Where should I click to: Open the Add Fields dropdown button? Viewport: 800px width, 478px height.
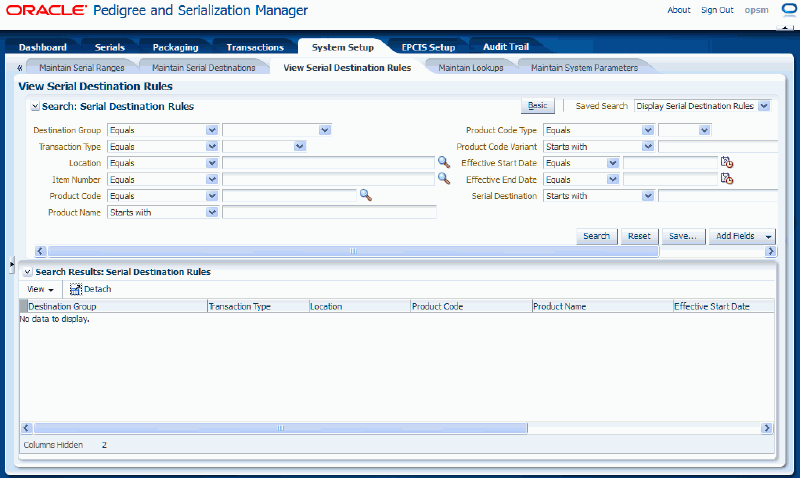tap(742, 236)
